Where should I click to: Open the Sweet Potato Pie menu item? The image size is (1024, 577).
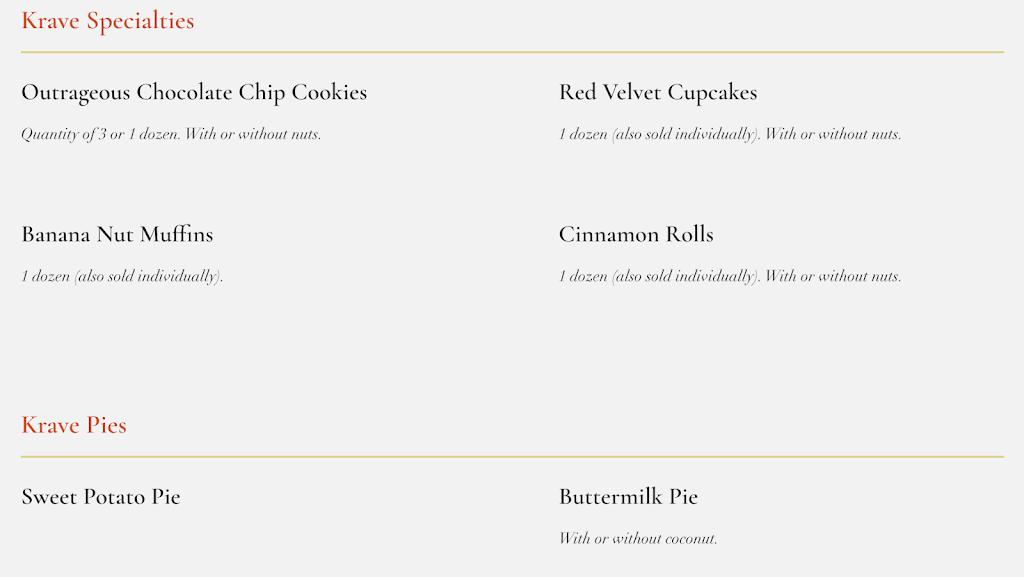100,497
